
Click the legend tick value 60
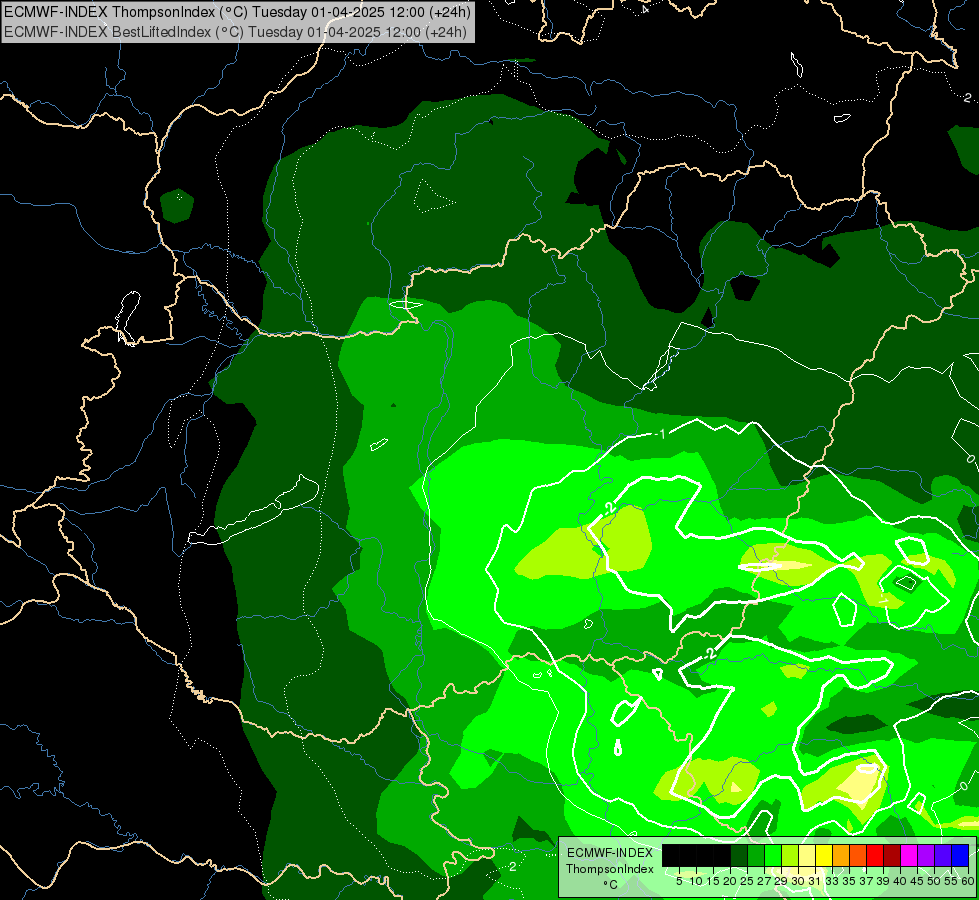pos(967,881)
